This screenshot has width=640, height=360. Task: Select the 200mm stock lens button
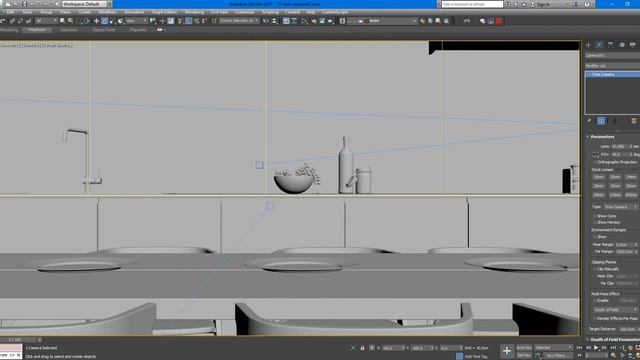[631, 195]
